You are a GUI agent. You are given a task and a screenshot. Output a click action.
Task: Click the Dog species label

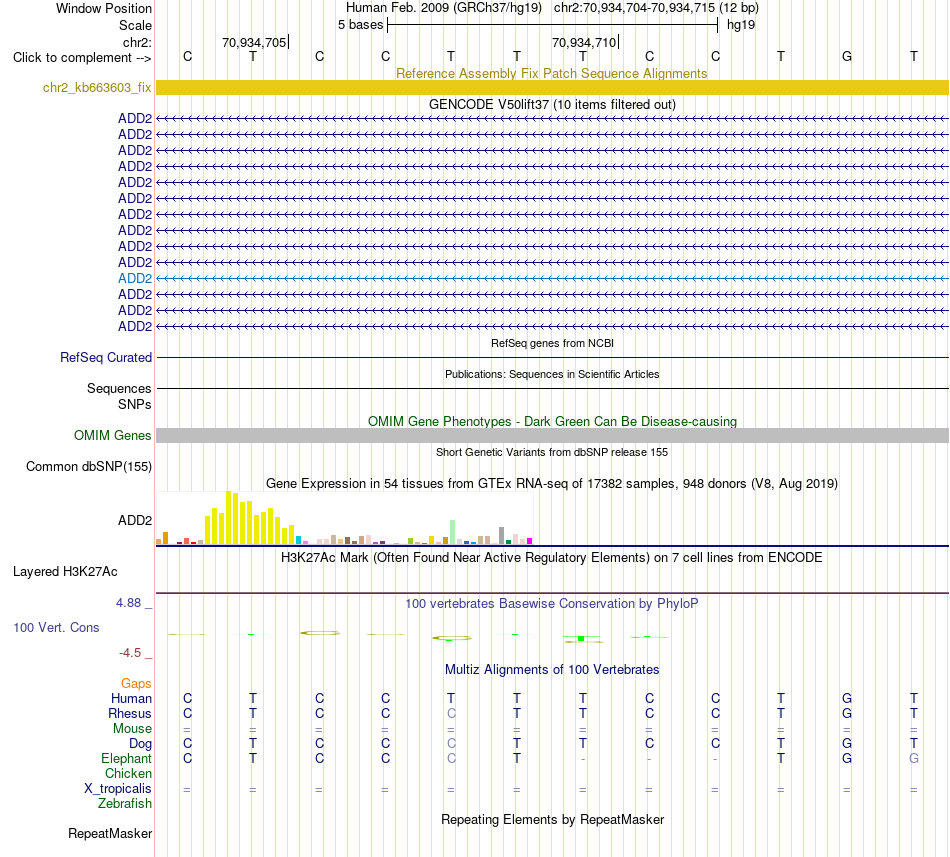tap(140, 743)
